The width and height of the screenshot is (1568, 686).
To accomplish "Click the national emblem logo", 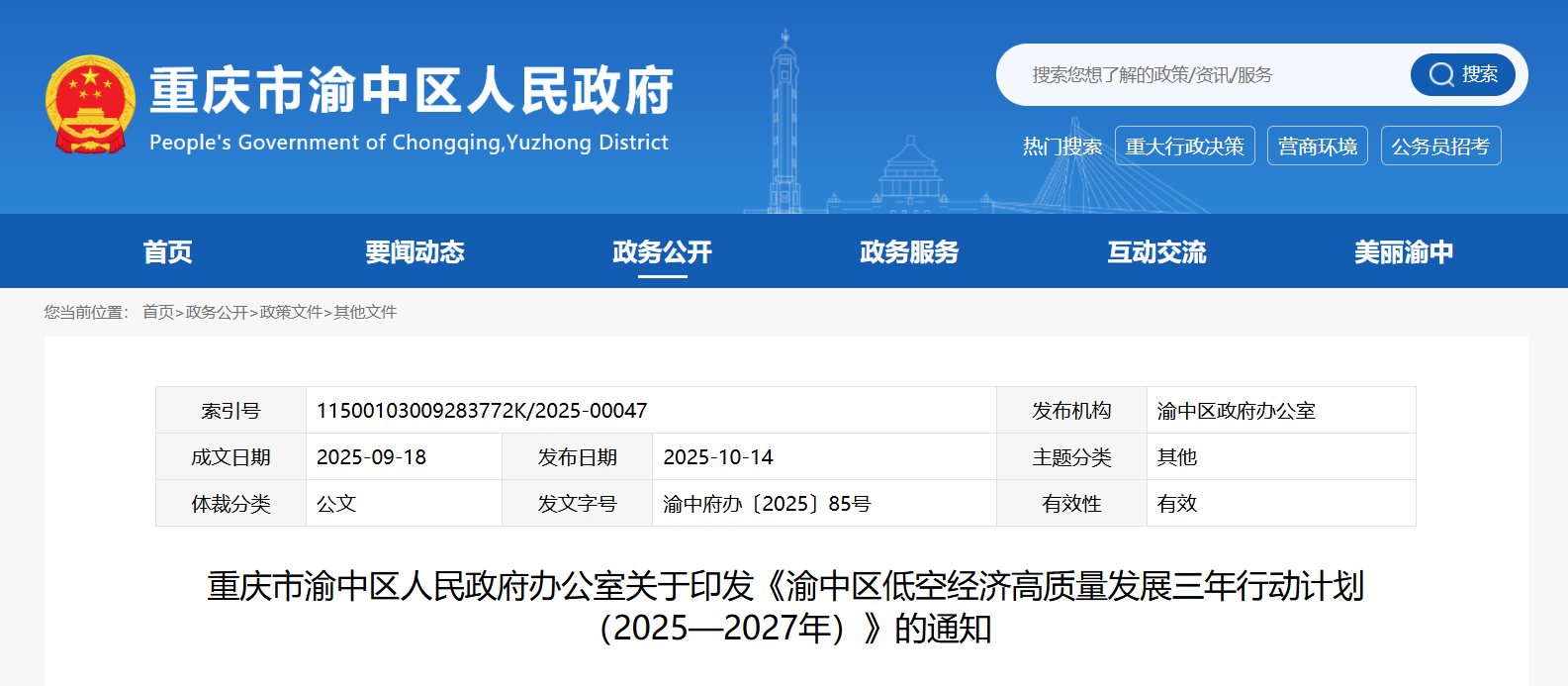I will pos(90,105).
